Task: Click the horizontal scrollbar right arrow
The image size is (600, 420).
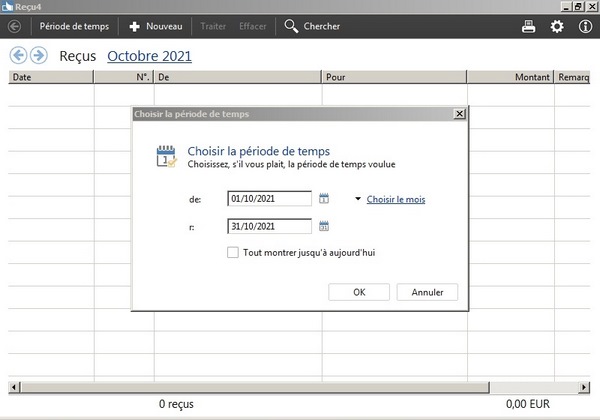Action: (x=584, y=387)
